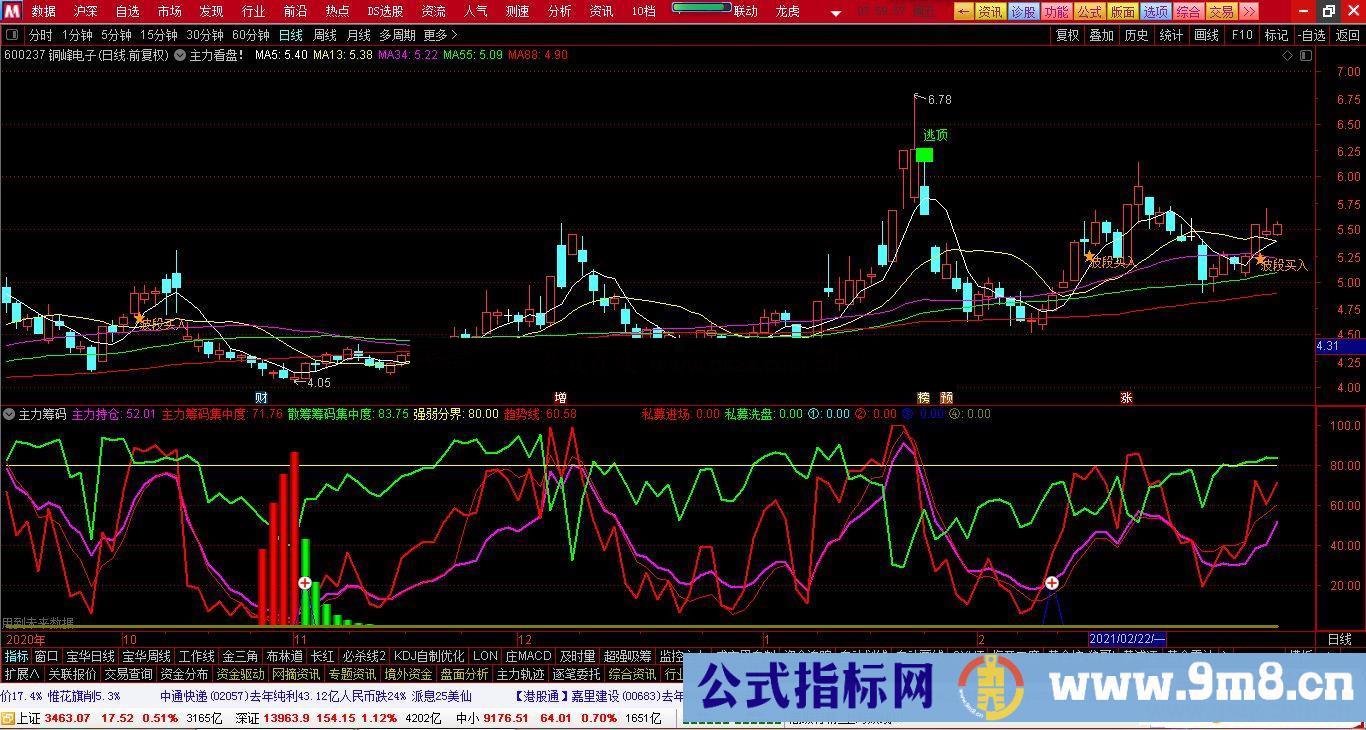Open the DS选股 menu
Viewport: 1366px width, 730px height.
click(385, 12)
